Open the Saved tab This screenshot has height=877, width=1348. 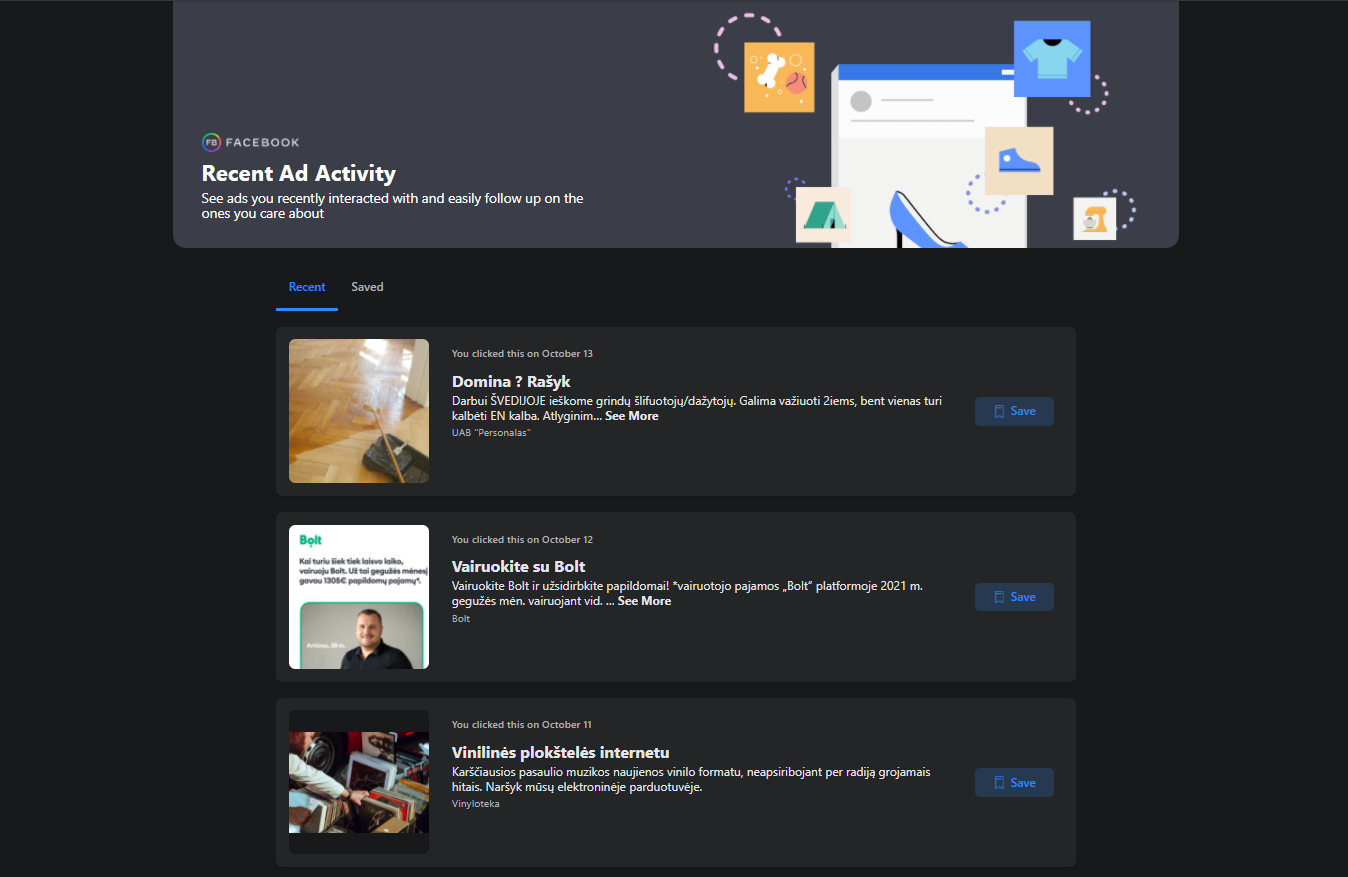[x=367, y=287]
